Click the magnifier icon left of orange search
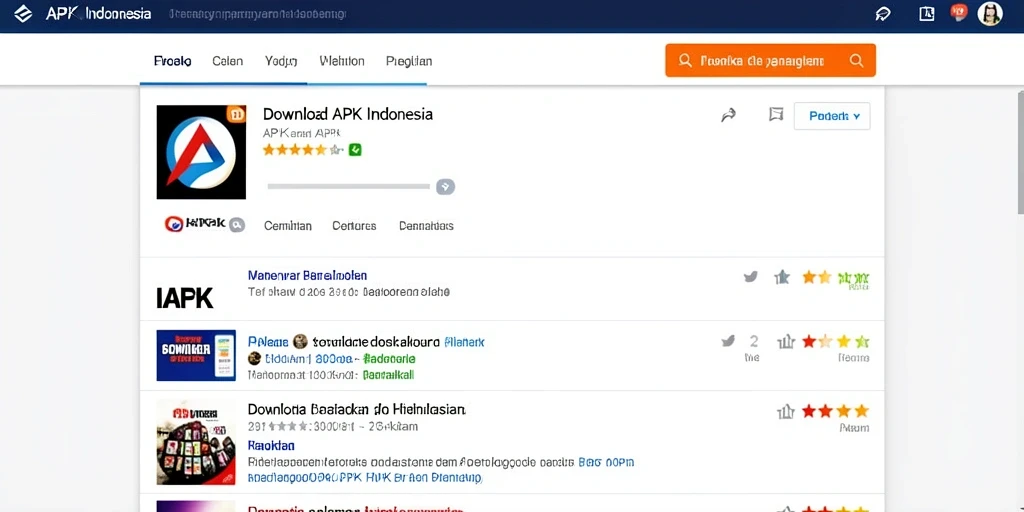 pos(685,61)
